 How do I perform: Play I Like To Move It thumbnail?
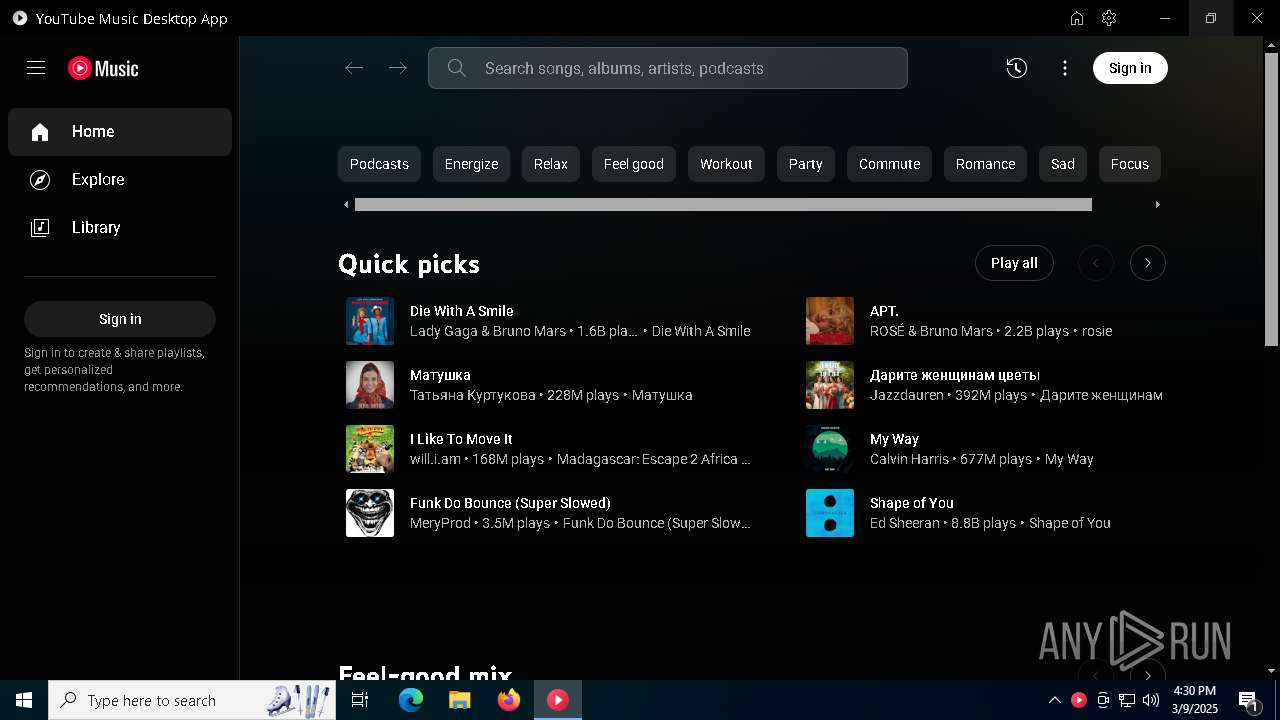(370, 449)
